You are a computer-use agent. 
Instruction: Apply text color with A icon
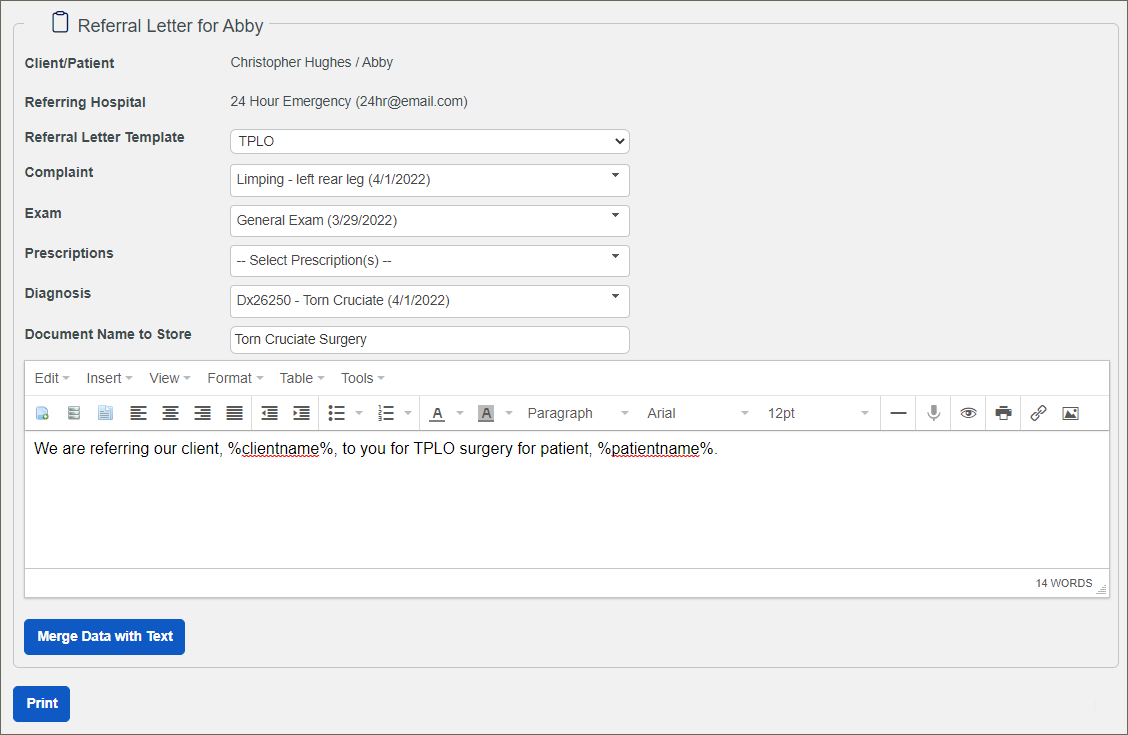pos(437,414)
